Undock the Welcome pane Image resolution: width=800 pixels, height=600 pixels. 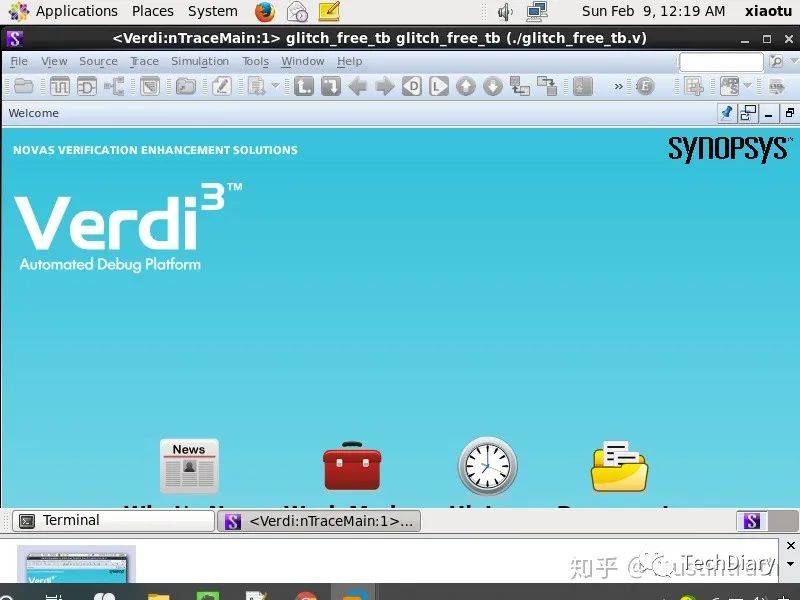748,113
